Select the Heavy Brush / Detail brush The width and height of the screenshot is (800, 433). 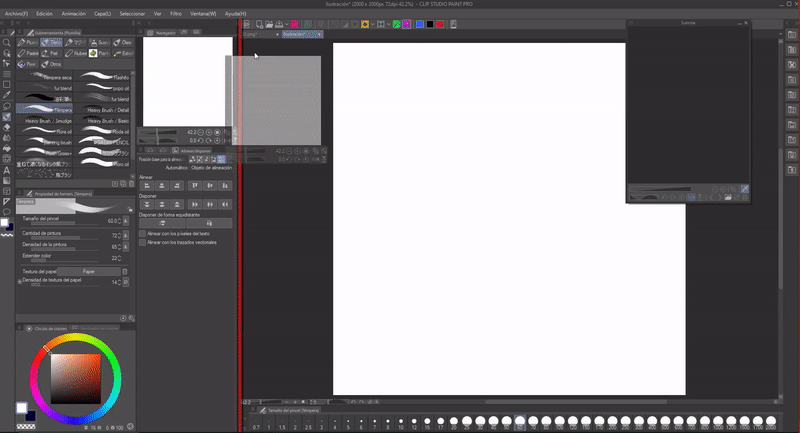coord(104,110)
